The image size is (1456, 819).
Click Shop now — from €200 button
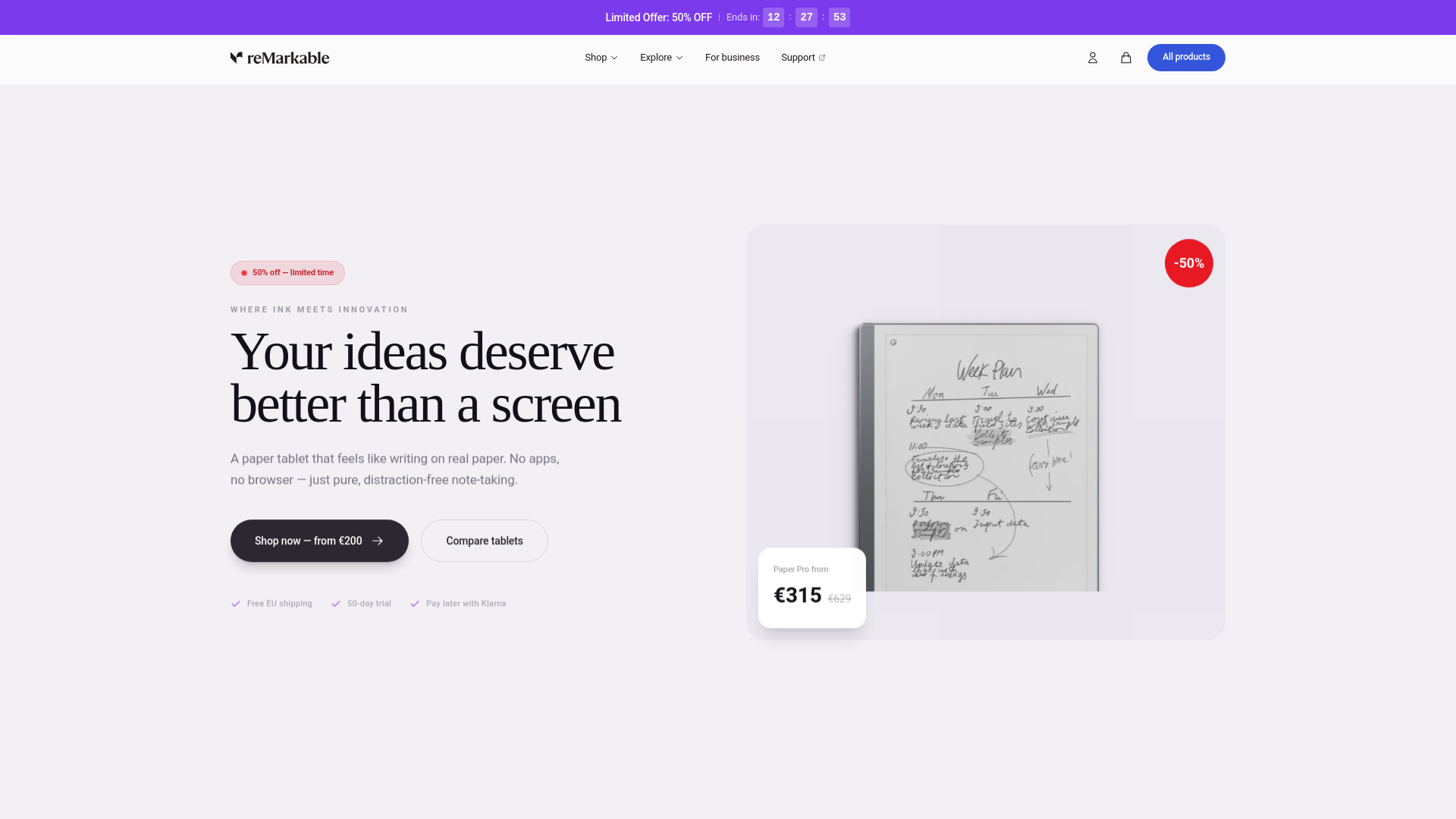click(319, 541)
